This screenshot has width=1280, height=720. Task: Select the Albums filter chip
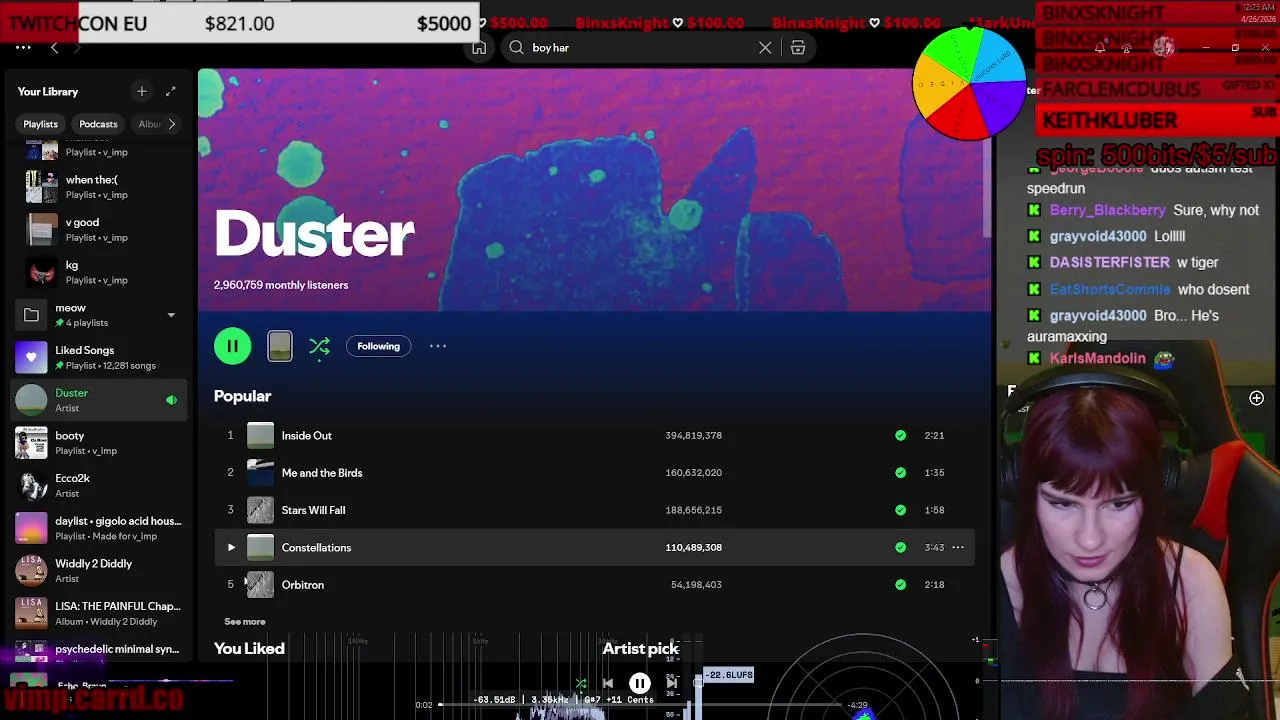click(148, 124)
